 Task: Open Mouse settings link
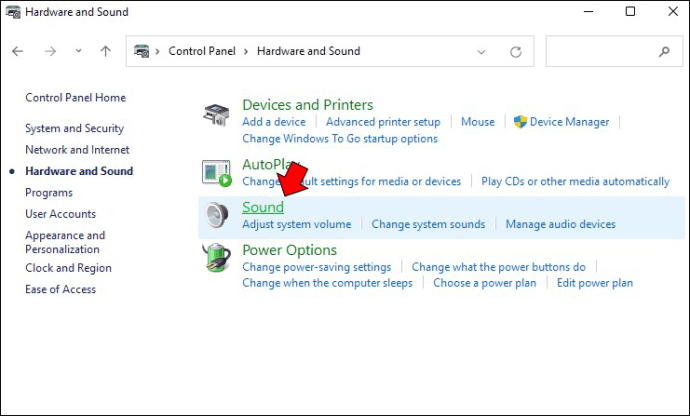(x=478, y=122)
